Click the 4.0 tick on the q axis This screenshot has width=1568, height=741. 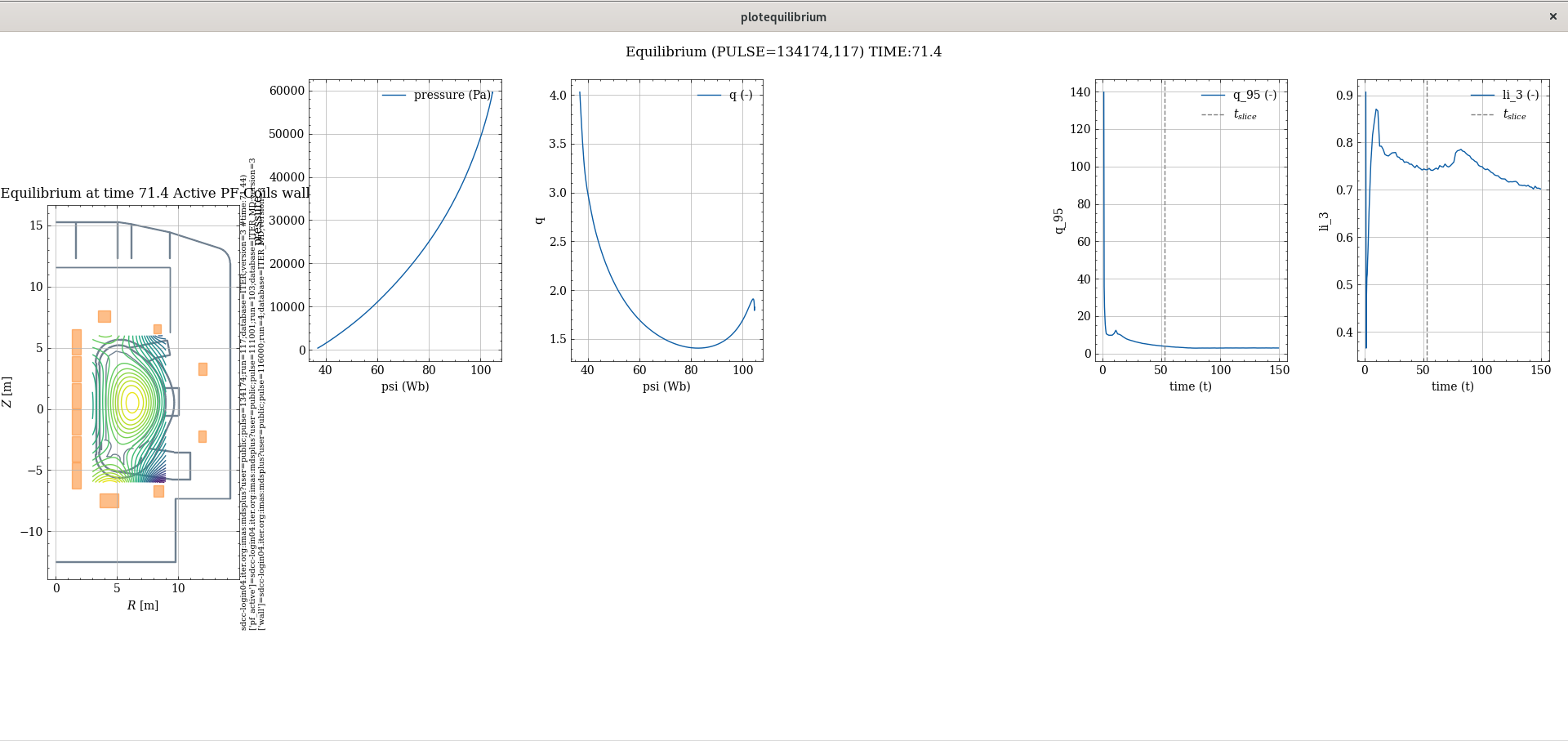pyautogui.click(x=558, y=96)
